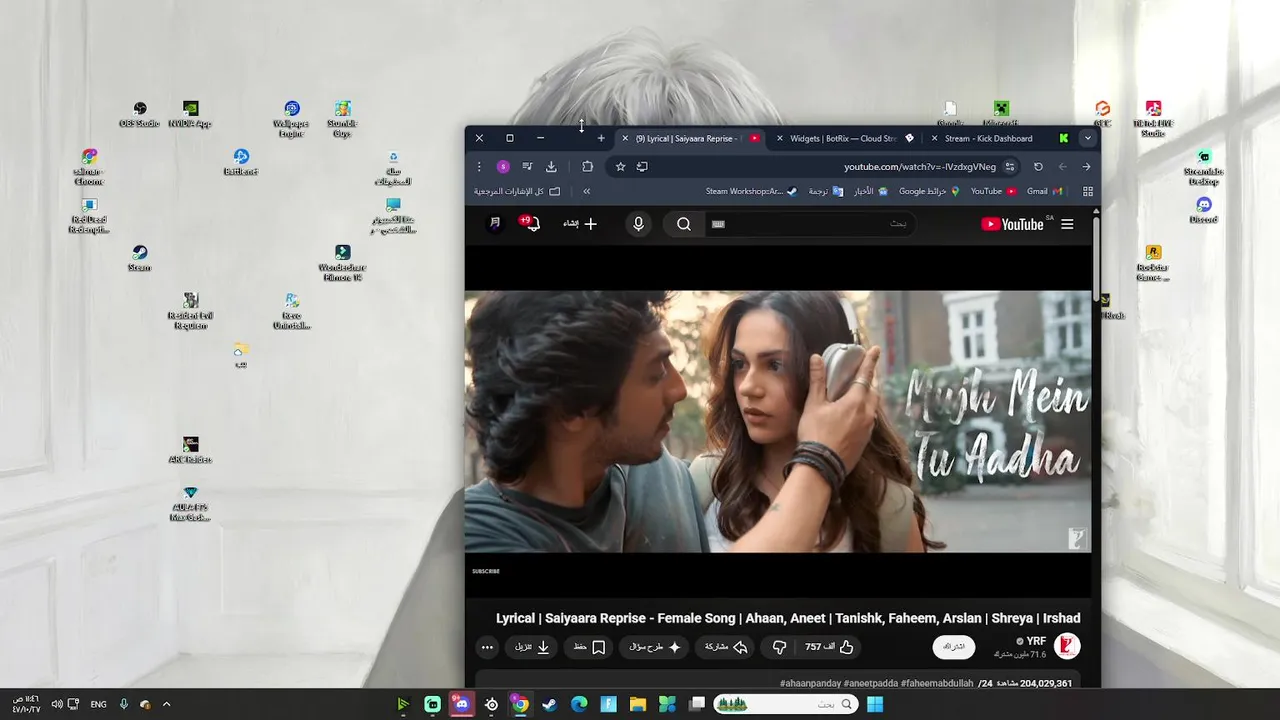1280x720 pixels.
Task: Open the YouTube hamburger guide menu
Action: pos(1067,224)
